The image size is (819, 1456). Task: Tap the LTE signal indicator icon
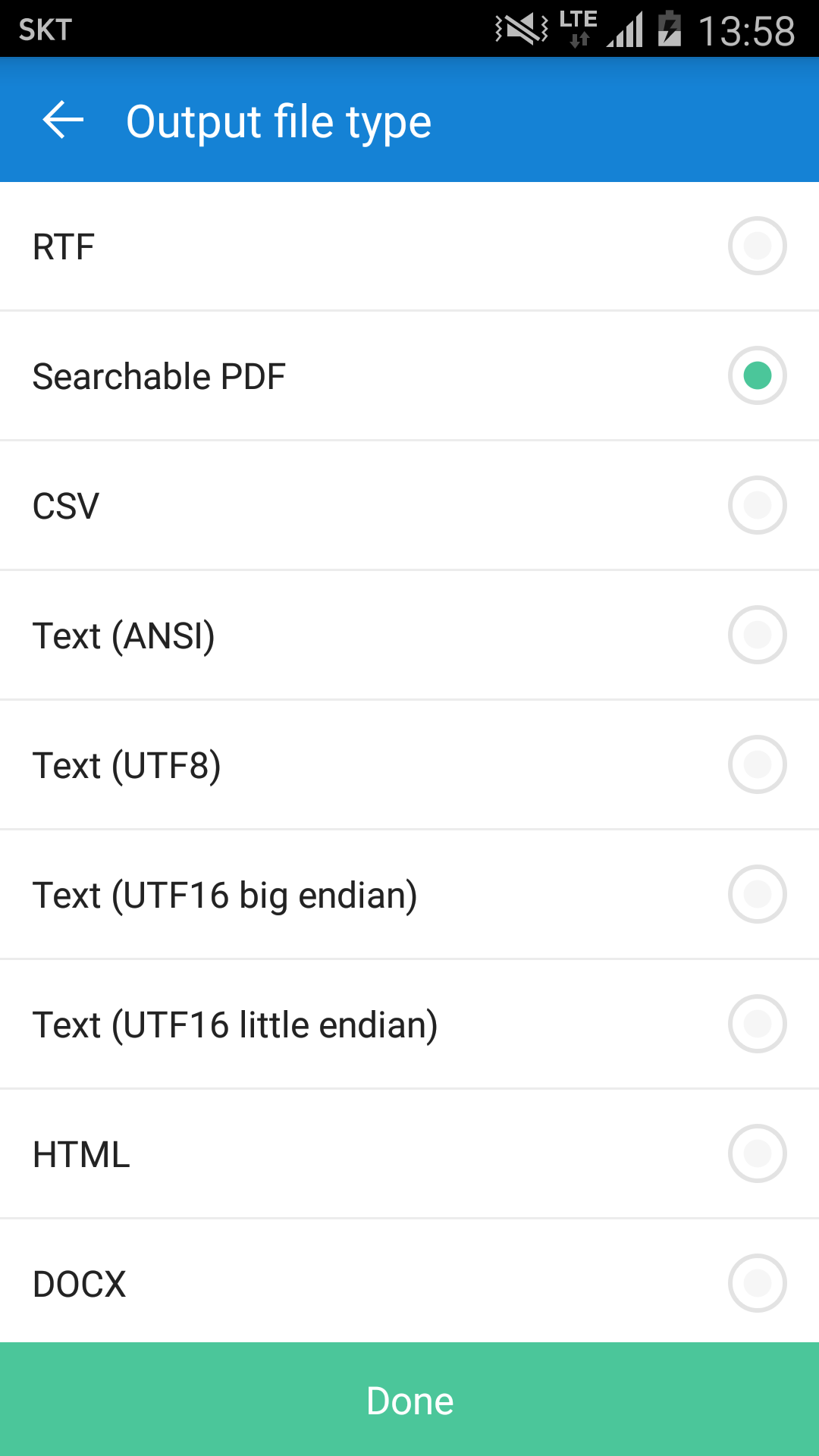(x=579, y=29)
